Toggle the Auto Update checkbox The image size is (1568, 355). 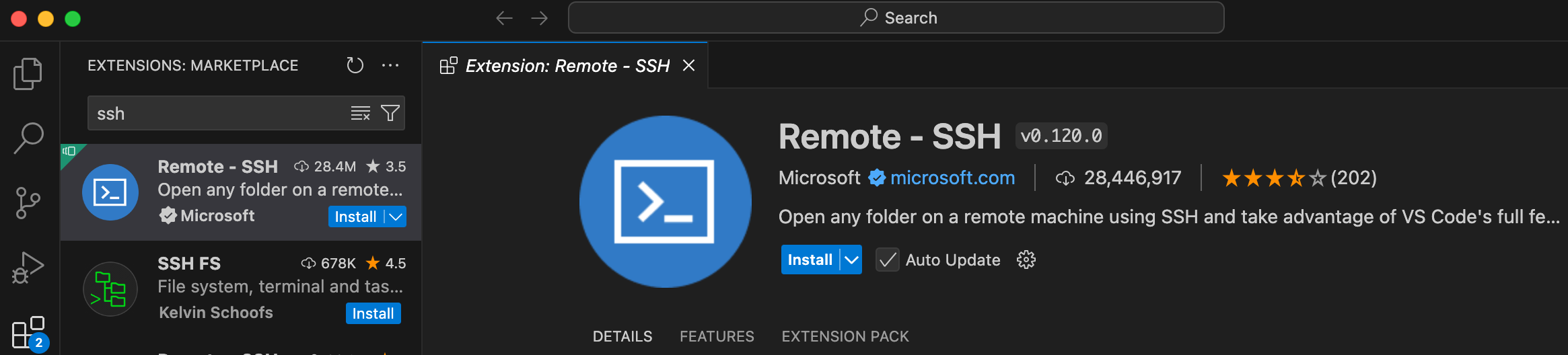click(888, 260)
